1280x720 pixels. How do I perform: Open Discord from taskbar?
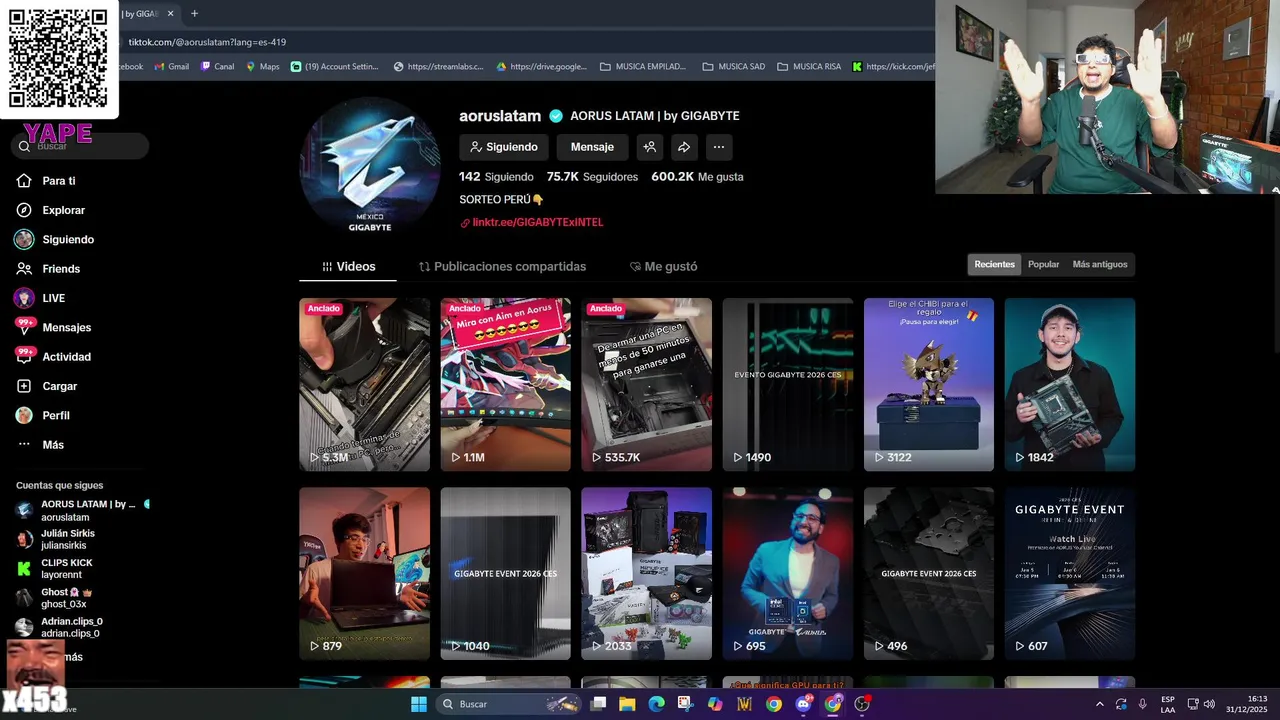tap(803, 704)
